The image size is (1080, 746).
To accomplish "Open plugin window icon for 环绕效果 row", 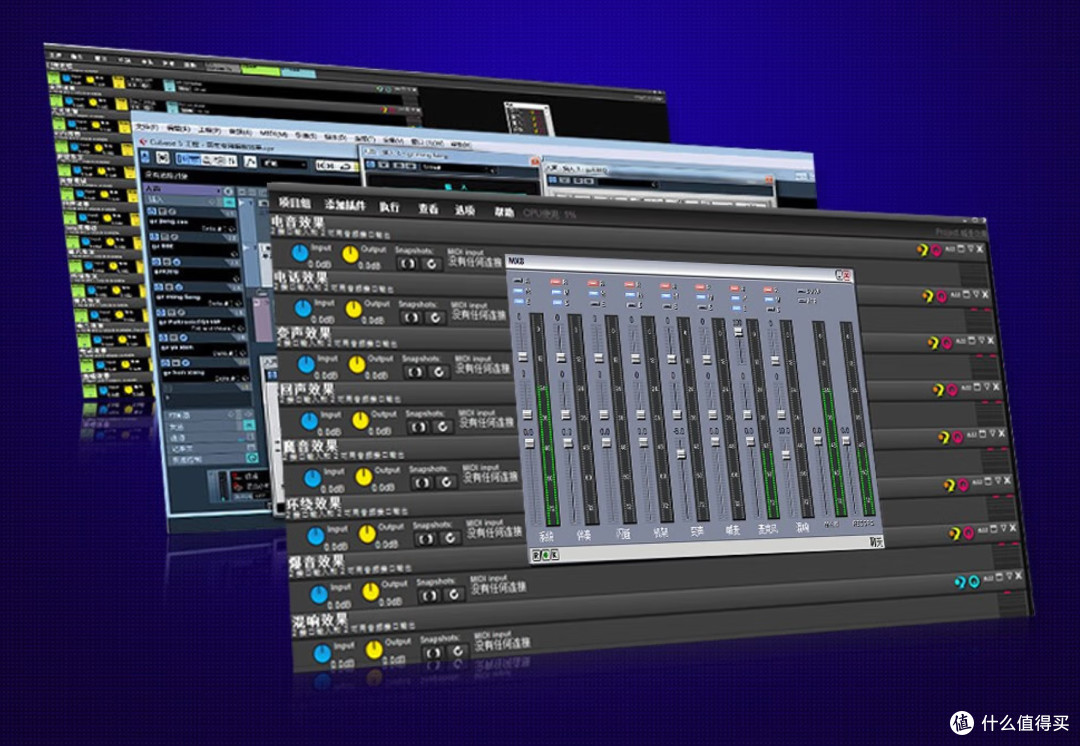I will 989,480.
